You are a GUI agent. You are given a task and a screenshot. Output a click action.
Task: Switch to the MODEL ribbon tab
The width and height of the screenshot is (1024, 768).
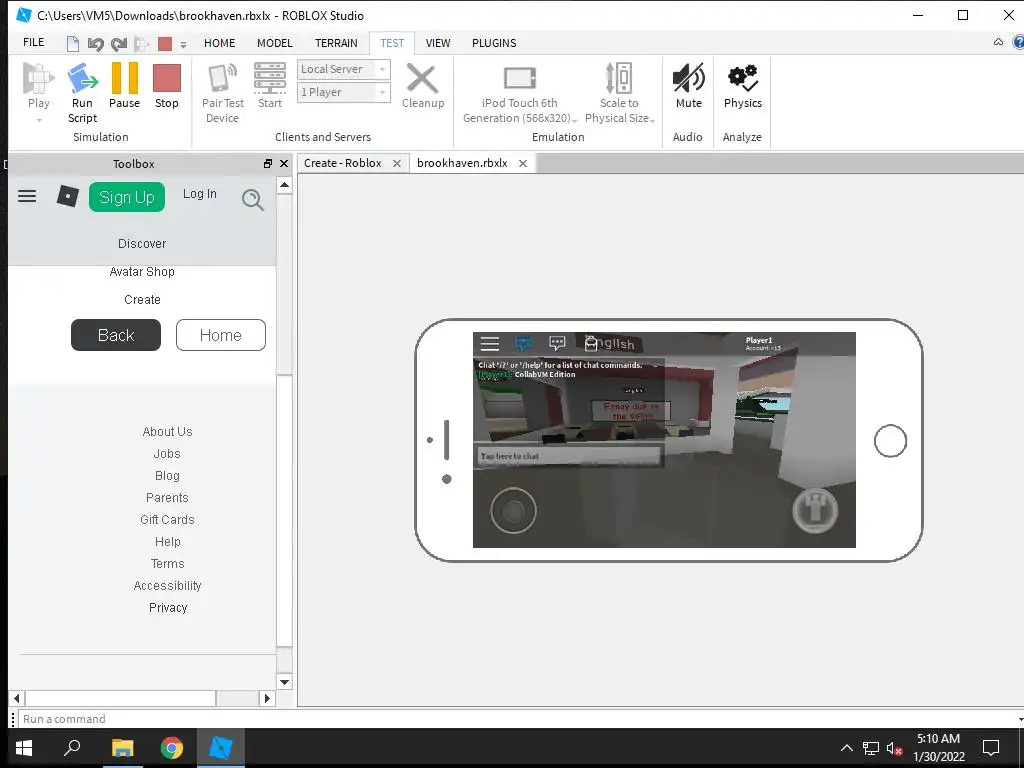pyautogui.click(x=274, y=43)
